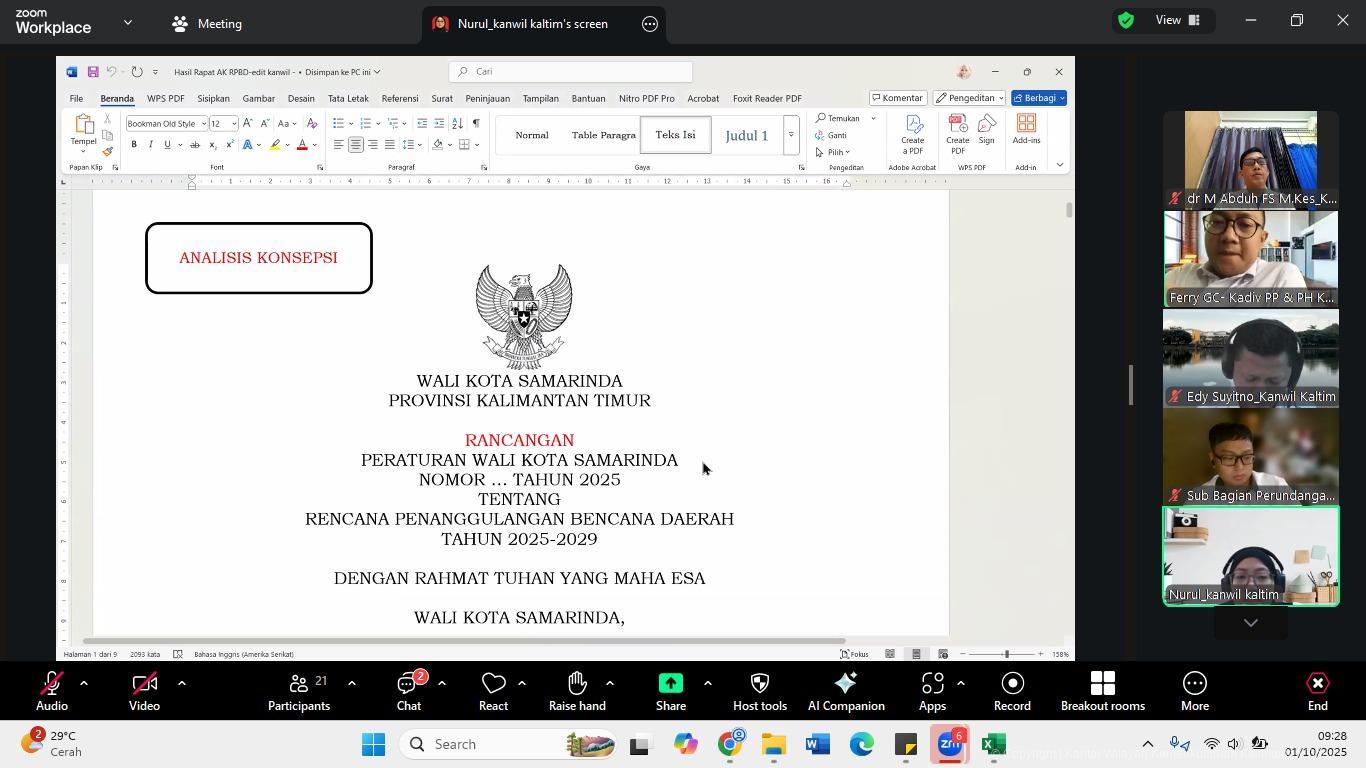
Task: Open the AI Companion panel
Action: [845, 691]
